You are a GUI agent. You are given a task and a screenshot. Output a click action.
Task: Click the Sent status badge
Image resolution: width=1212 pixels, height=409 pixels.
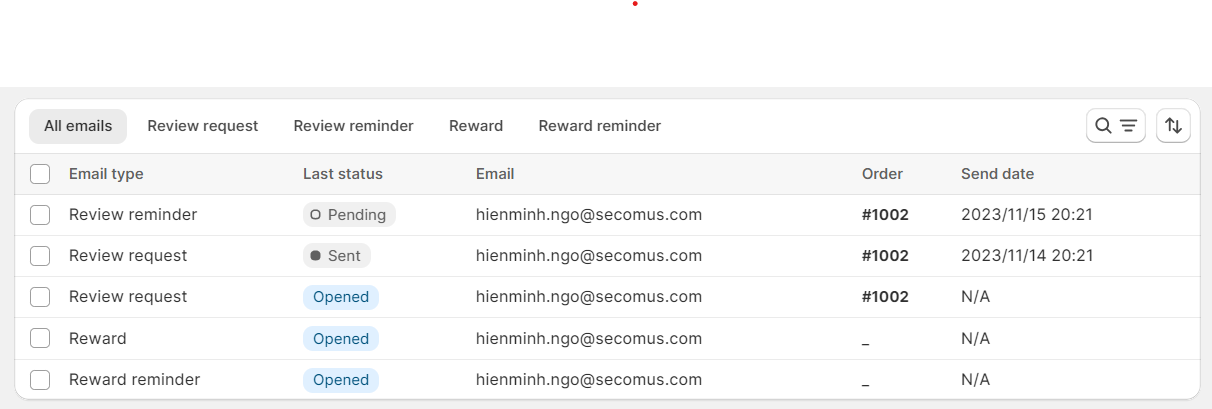click(x=337, y=256)
